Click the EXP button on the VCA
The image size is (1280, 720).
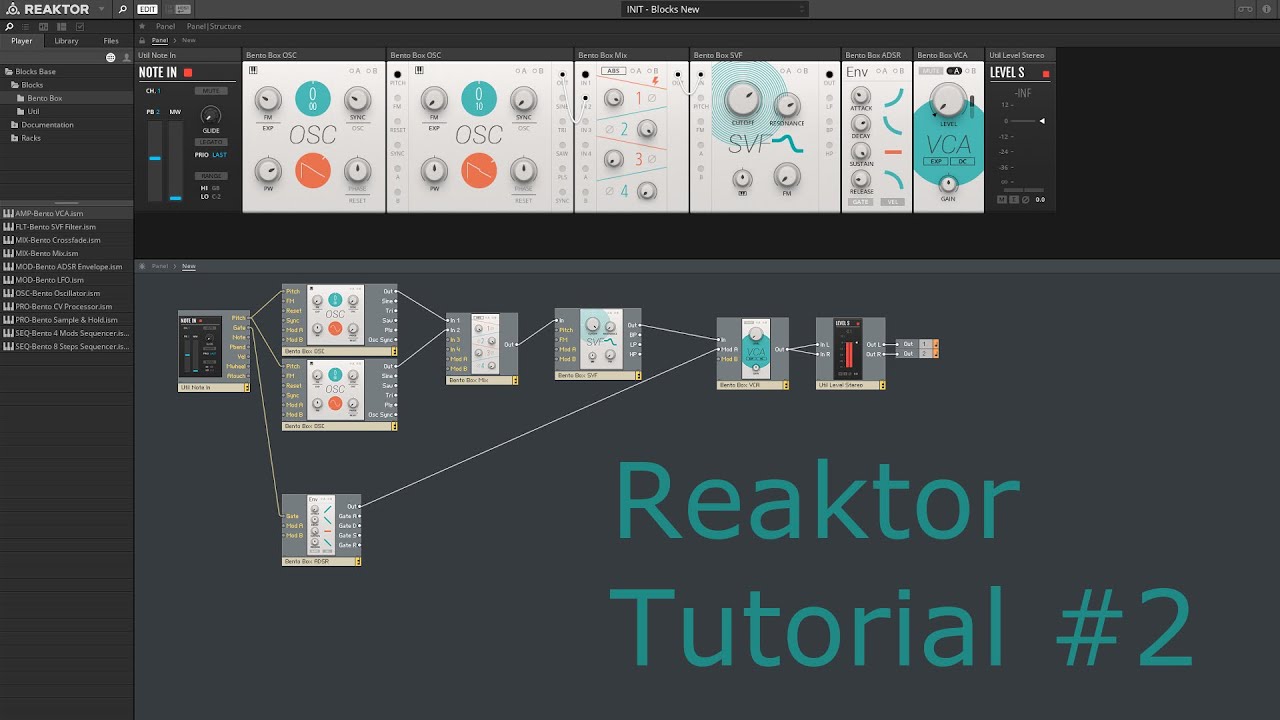pos(936,161)
